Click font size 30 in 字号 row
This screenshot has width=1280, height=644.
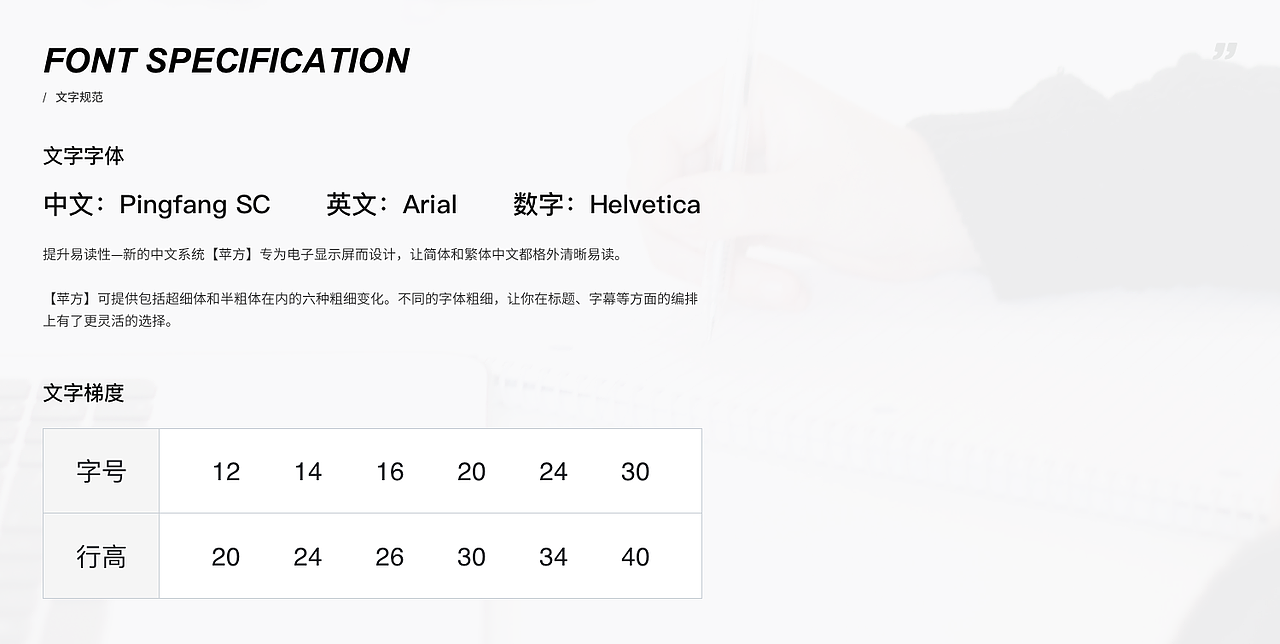tap(635, 472)
